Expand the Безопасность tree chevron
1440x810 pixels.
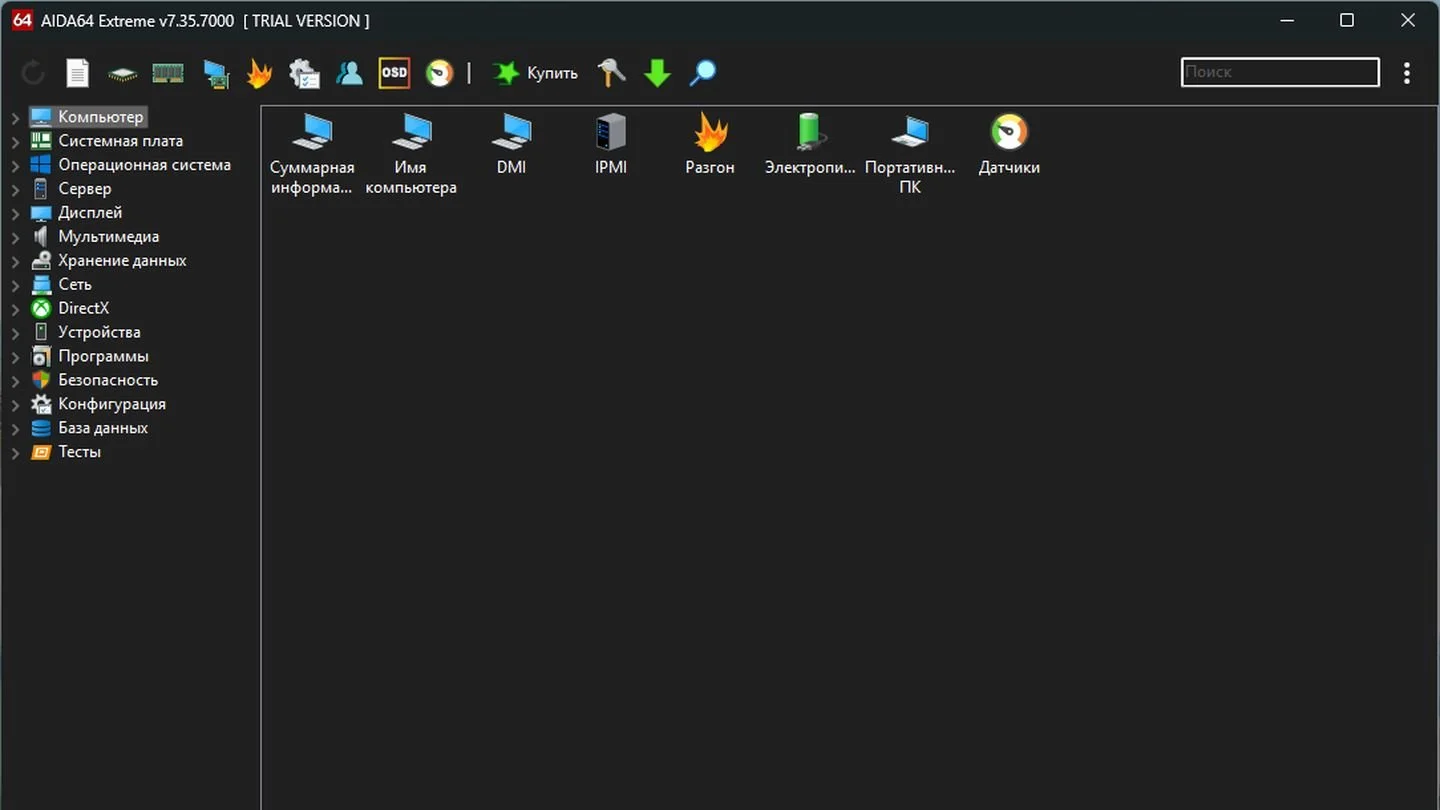[15, 382]
